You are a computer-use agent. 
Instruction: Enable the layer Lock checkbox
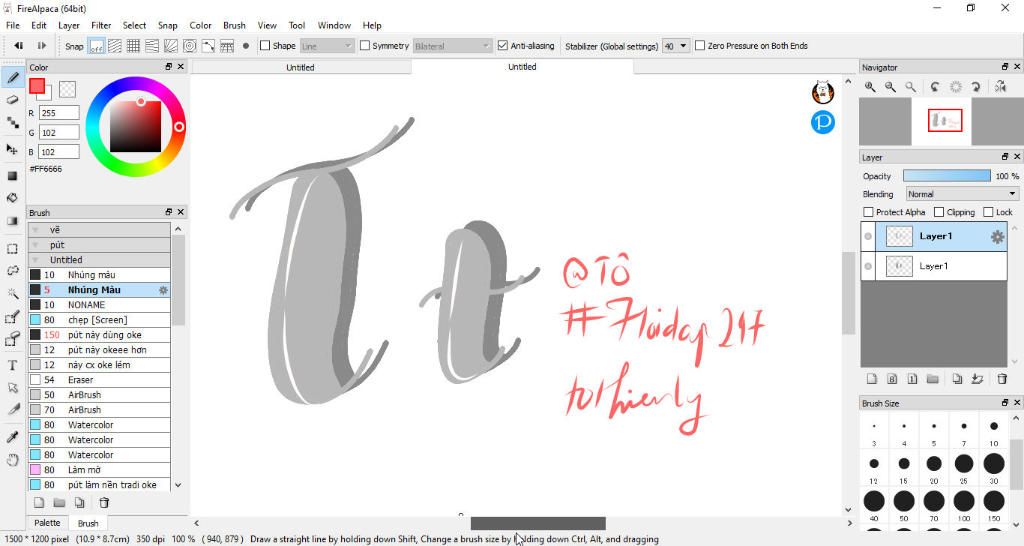tap(988, 212)
